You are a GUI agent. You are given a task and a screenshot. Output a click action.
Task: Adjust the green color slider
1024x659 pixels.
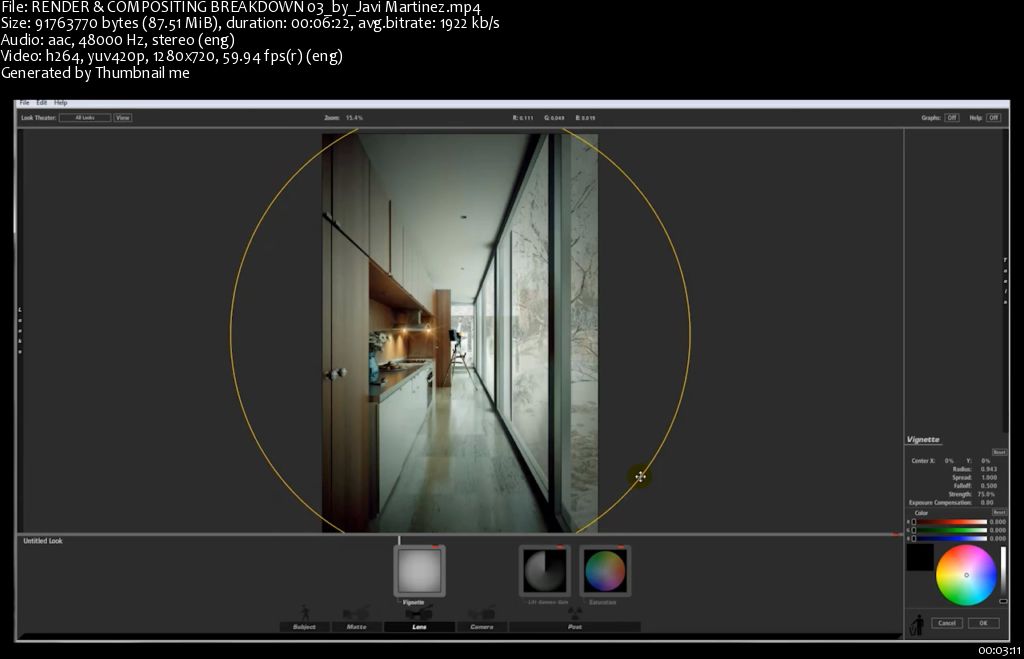point(950,530)
